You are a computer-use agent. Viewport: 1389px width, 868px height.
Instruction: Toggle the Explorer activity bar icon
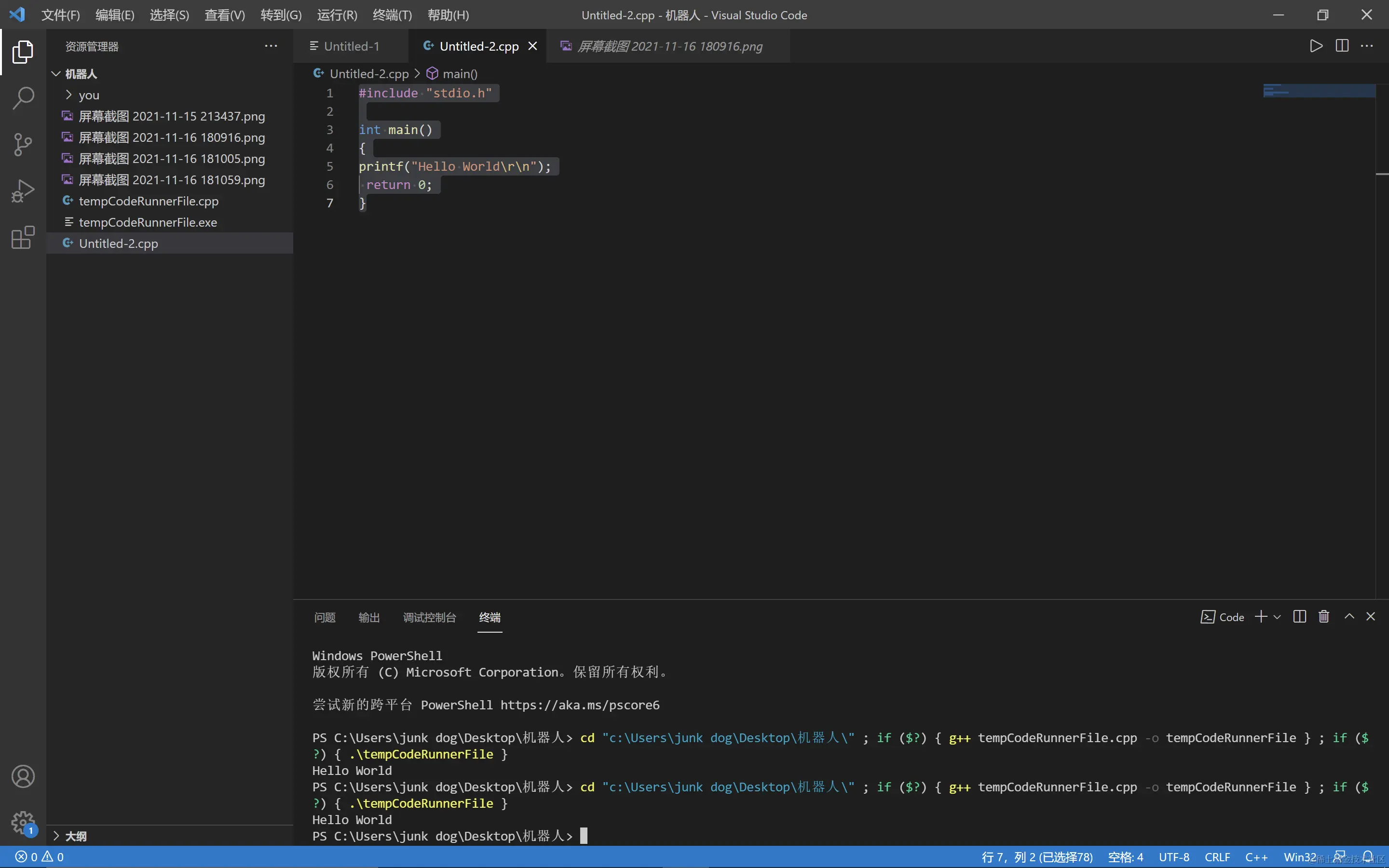click(x=23, y=52)
